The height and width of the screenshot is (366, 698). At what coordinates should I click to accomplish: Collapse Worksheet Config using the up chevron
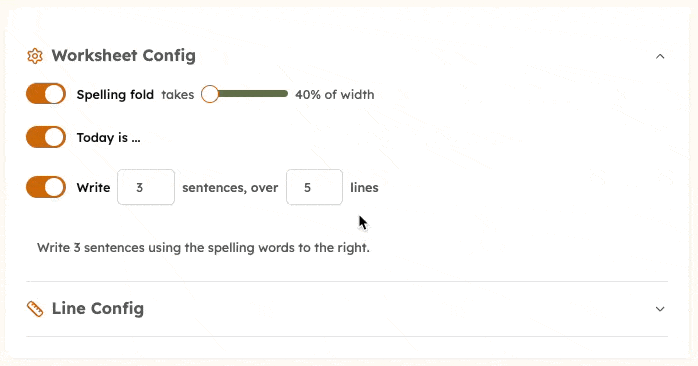click(x=660, y=56)
